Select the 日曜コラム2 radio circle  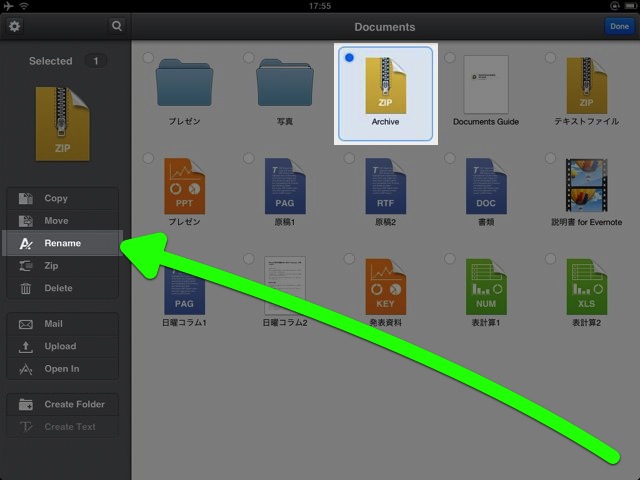249,258
